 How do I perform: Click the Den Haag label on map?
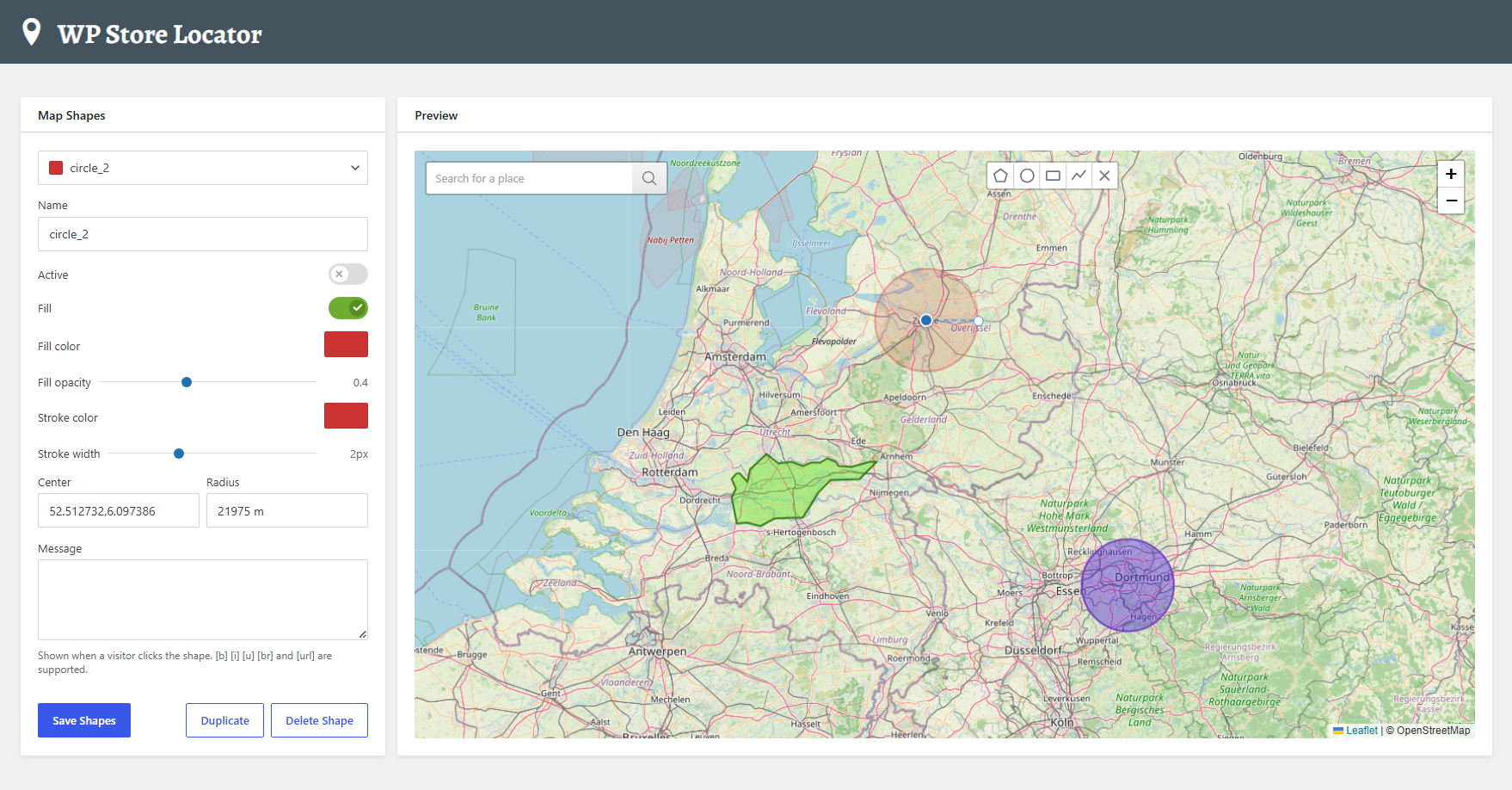(x=643, y=432)
